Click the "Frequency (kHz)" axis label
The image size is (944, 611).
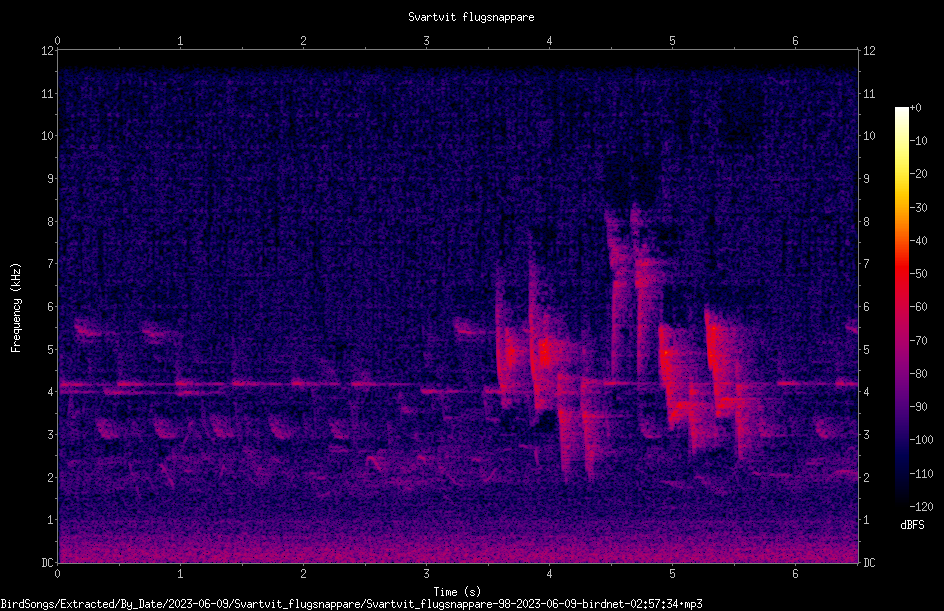pyautogui.click(x=16, y=308)
